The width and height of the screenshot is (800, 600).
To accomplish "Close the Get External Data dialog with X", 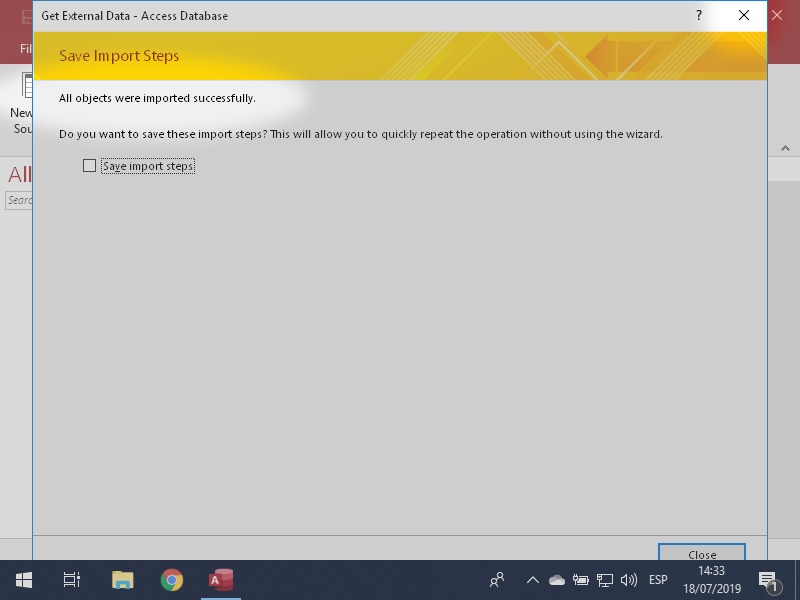I will pos(744,16).
